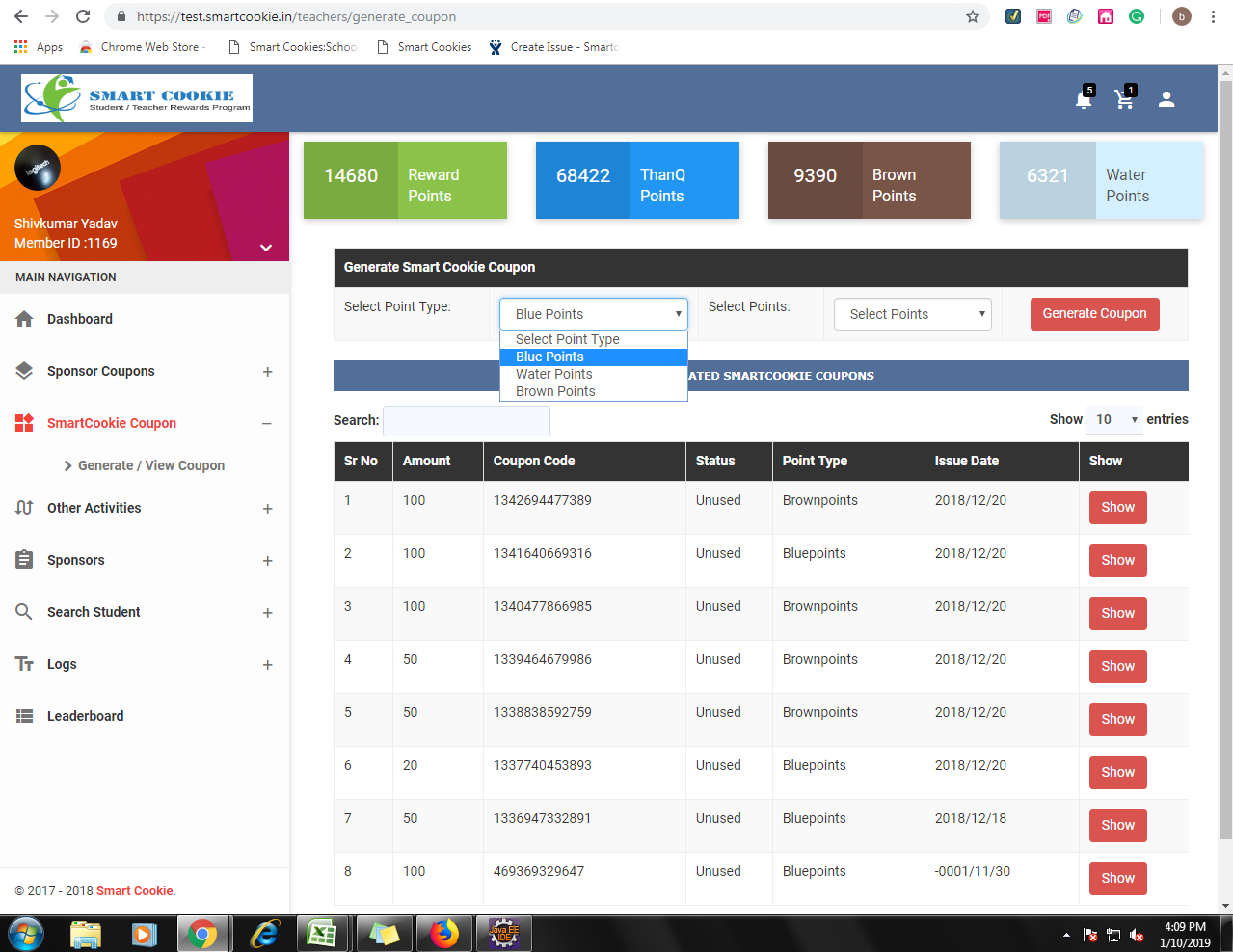The image size is (1233, 952).
Task: Expand the user profile chevron in sidebar
Action: (x=266, y=248)
